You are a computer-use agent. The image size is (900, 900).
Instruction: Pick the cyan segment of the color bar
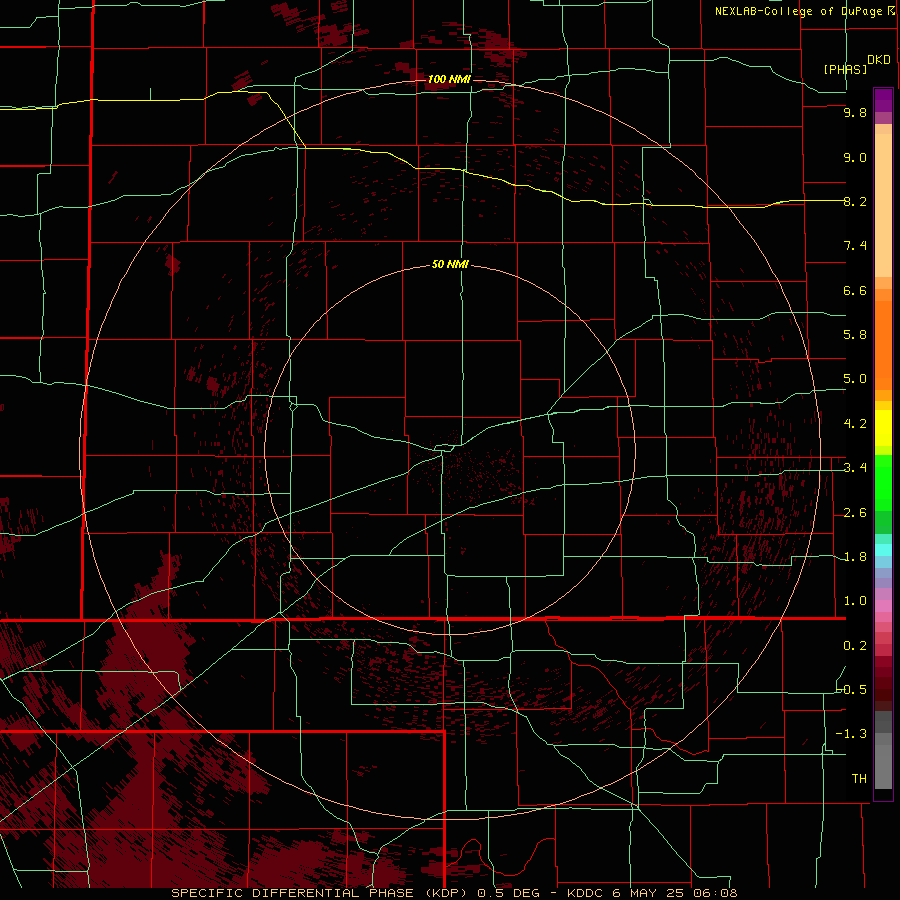[883, 550]
